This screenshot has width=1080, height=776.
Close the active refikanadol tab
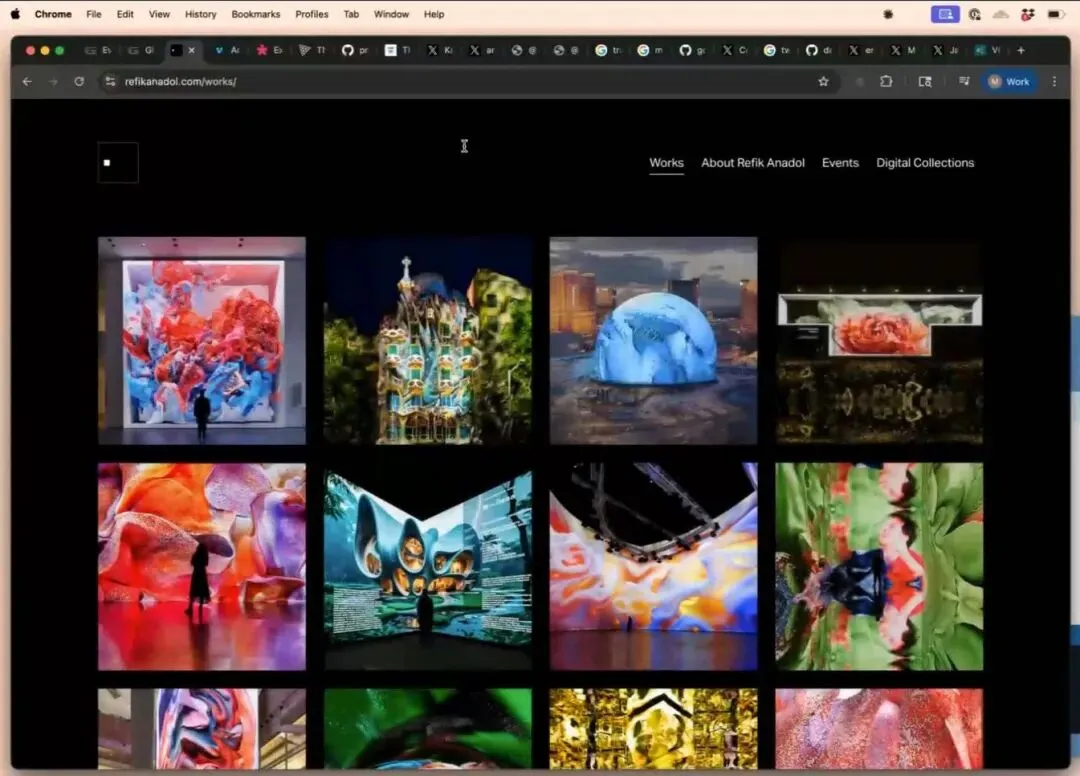point(191,50)
